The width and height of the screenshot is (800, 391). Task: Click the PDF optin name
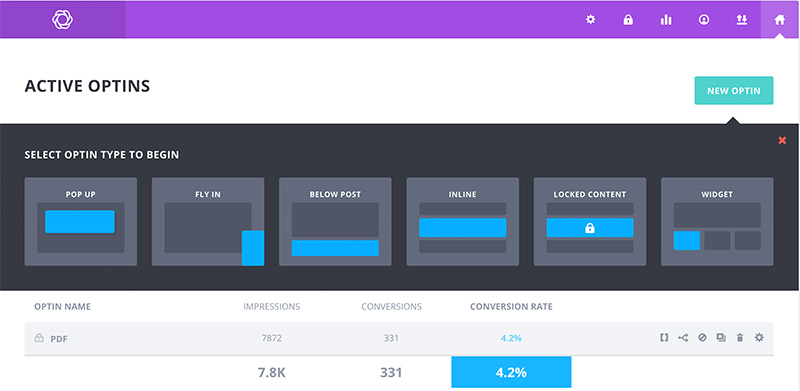coord(59,338)
